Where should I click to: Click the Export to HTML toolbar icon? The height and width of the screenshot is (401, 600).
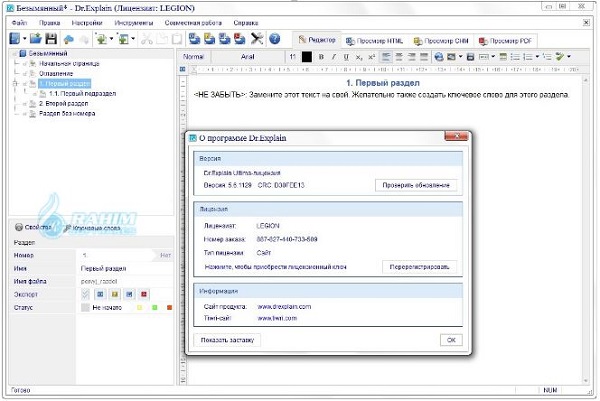coord(194,39)
